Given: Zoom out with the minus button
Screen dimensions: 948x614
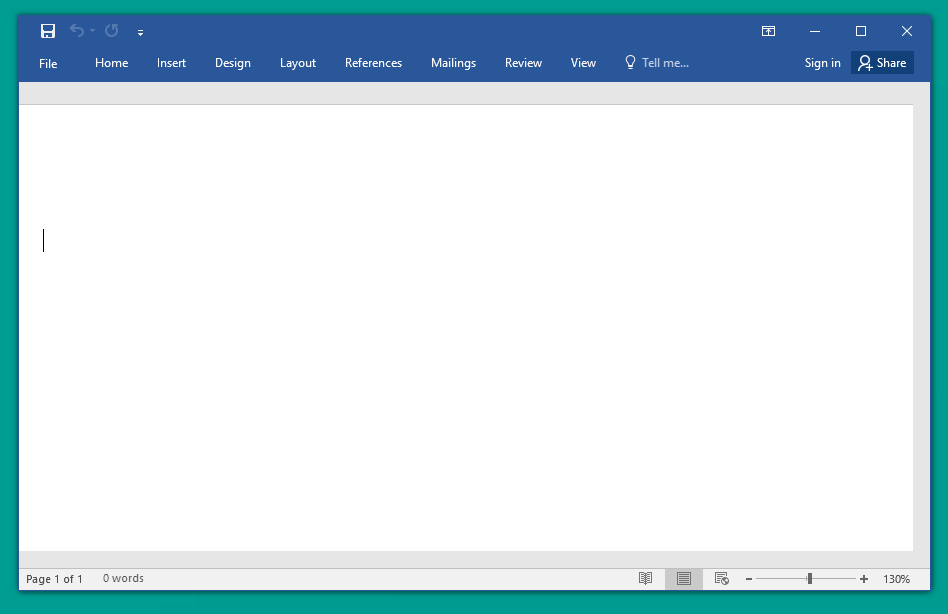Looking at the screenshot, I should click(748, 579).
